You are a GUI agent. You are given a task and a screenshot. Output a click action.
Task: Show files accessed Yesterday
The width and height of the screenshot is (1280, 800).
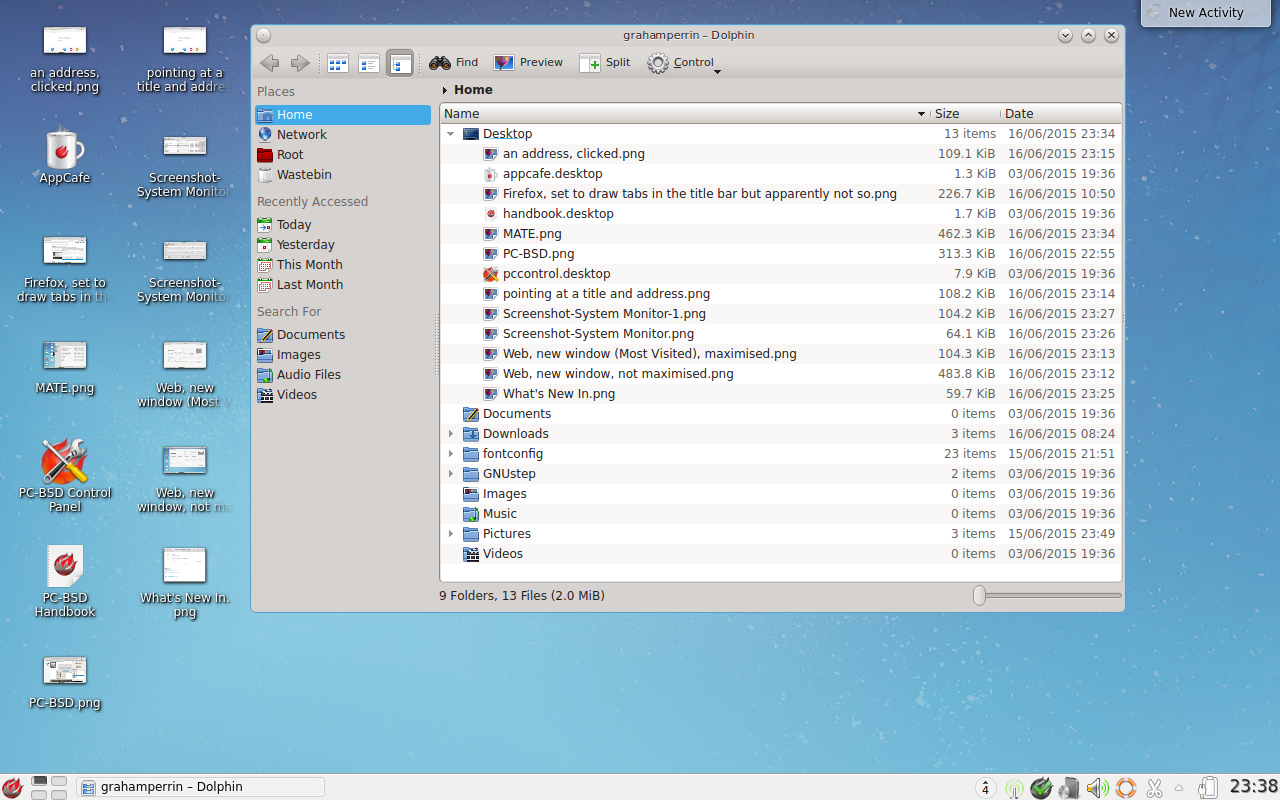[343, 245]
